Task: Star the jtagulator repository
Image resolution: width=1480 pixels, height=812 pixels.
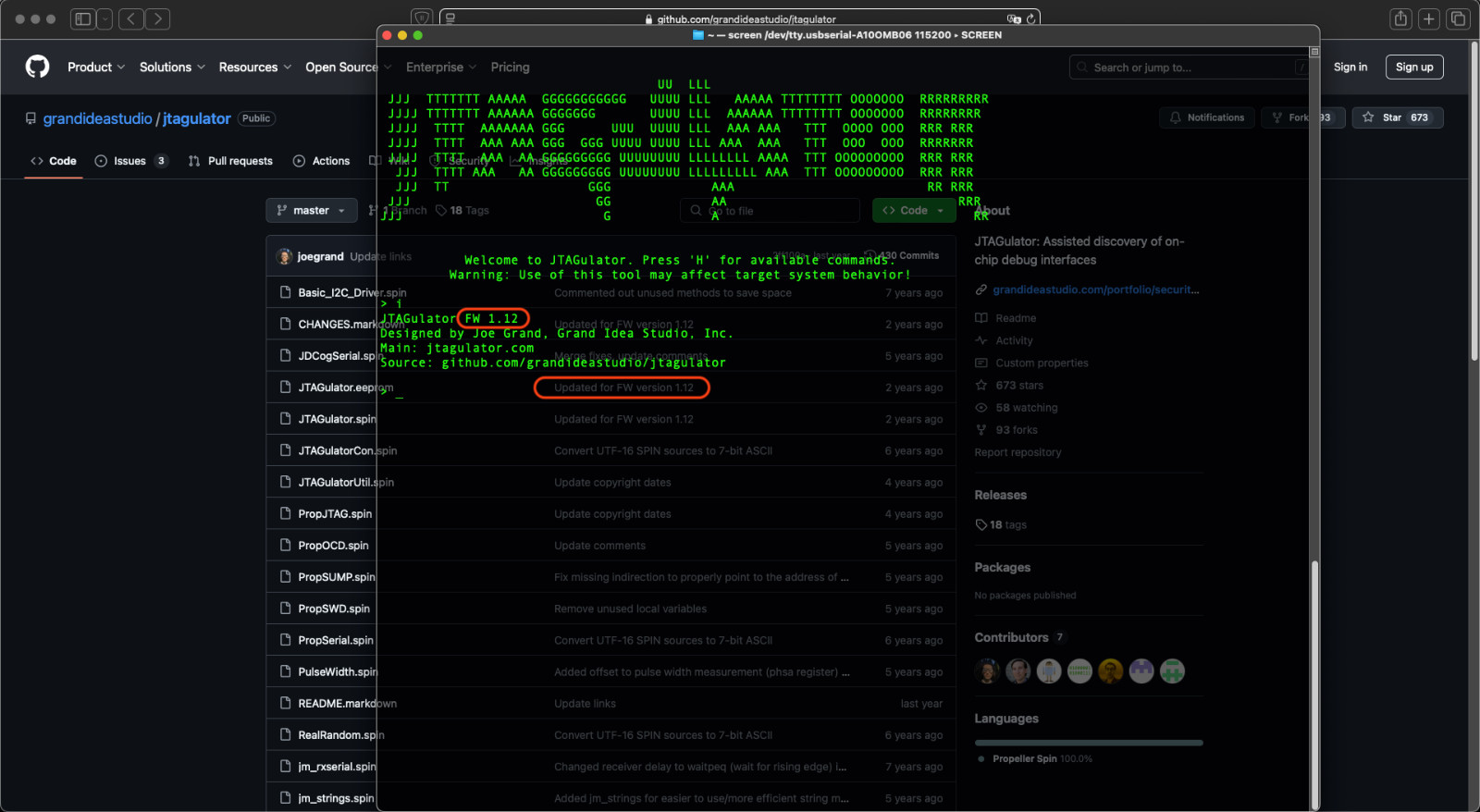Action: pos(1398,117)
